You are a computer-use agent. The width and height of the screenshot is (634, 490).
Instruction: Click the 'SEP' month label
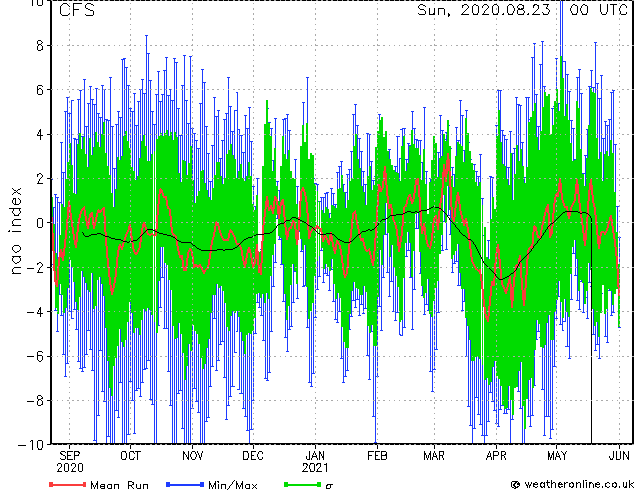coord(70,456)
